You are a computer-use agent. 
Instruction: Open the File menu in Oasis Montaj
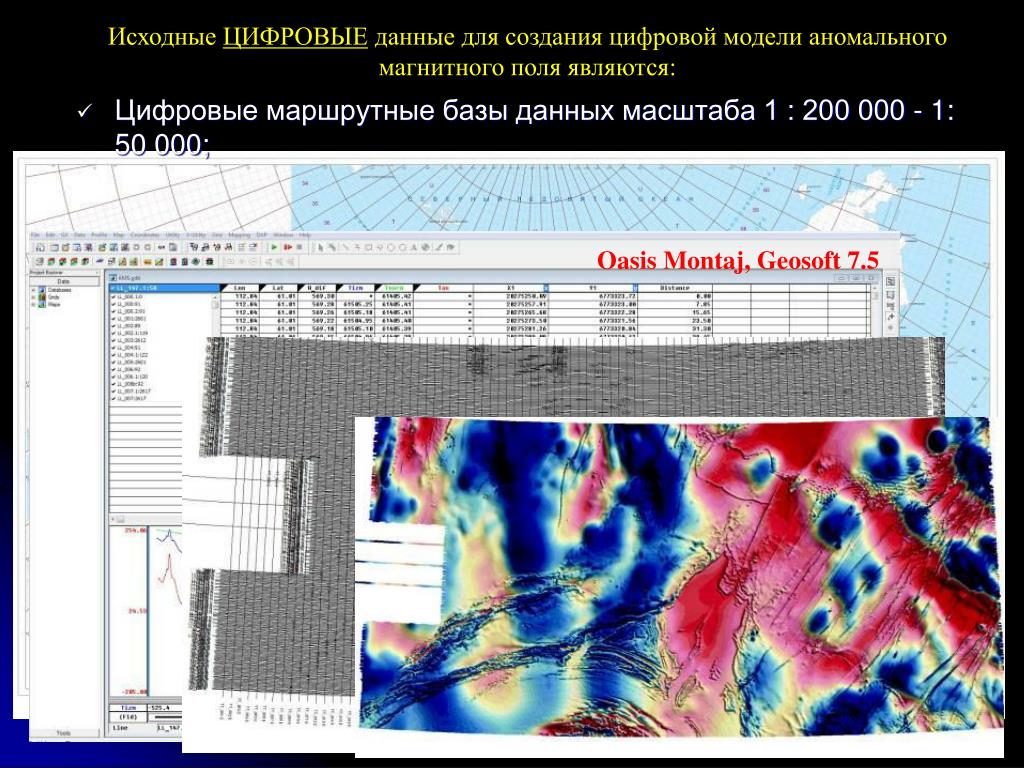click(35, 235)
